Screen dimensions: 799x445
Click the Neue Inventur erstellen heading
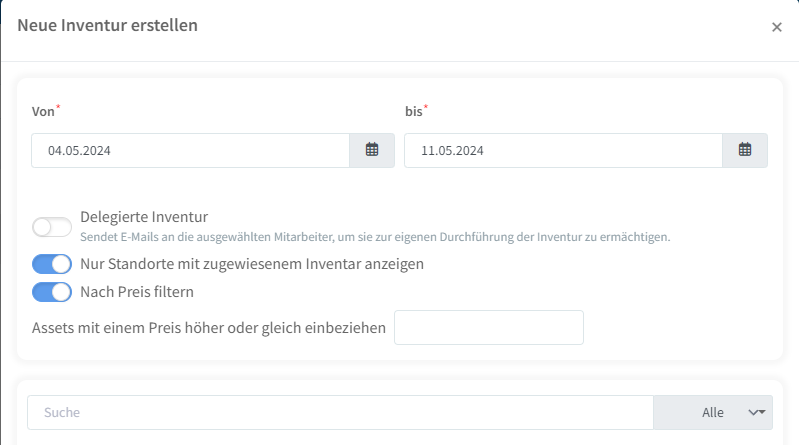[108, 25]
